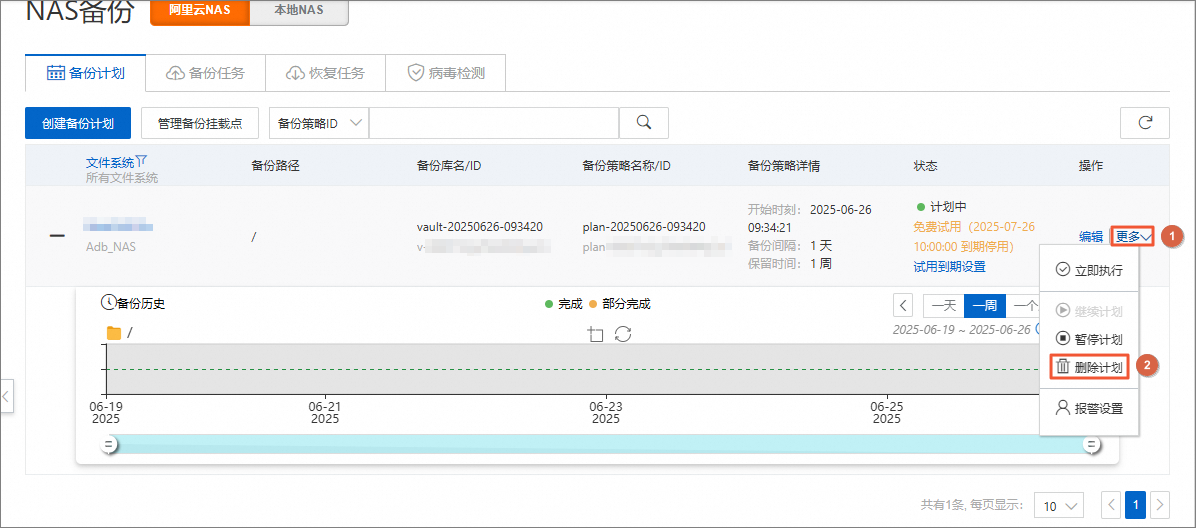Select page 1 in pagination
Screen dimensions: 1196x528
[x=1136, y=504]
